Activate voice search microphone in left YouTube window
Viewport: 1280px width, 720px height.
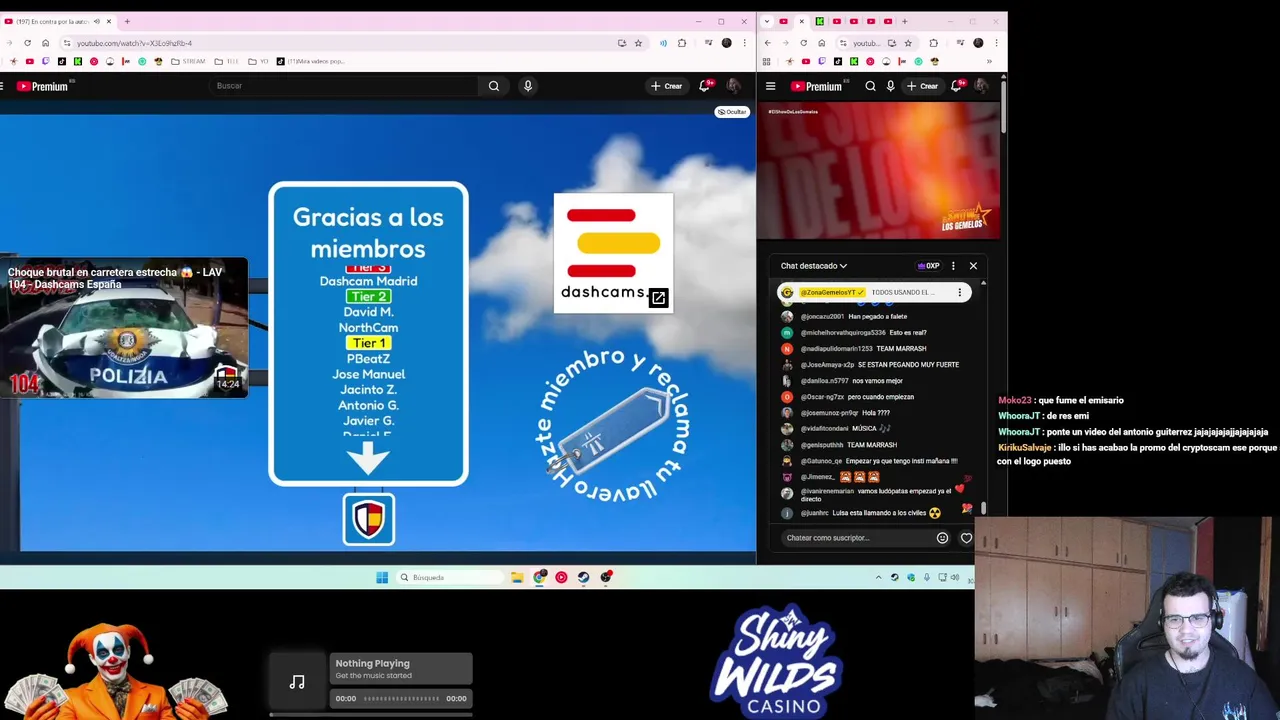tap(528, 86)
